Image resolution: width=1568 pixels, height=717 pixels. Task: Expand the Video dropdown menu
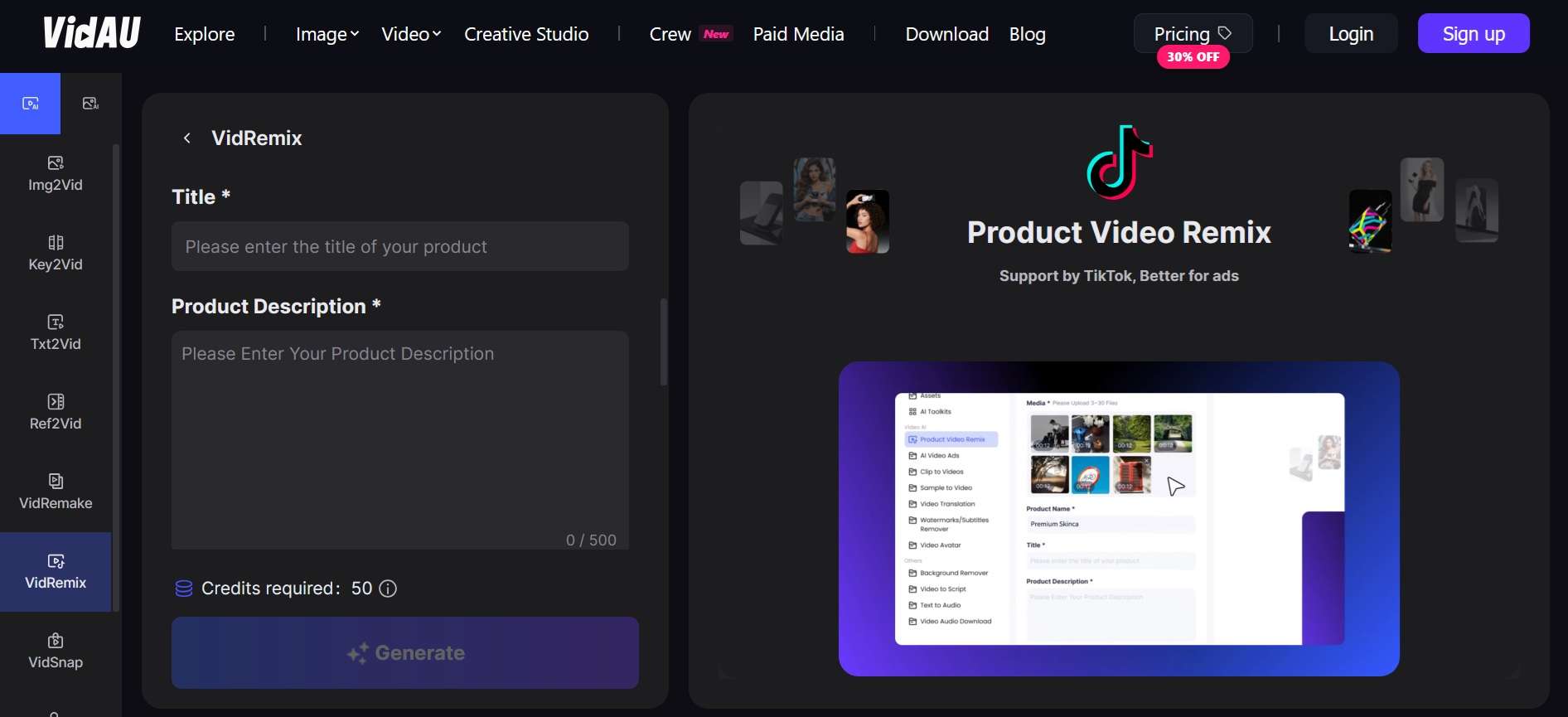click(411, 34)
